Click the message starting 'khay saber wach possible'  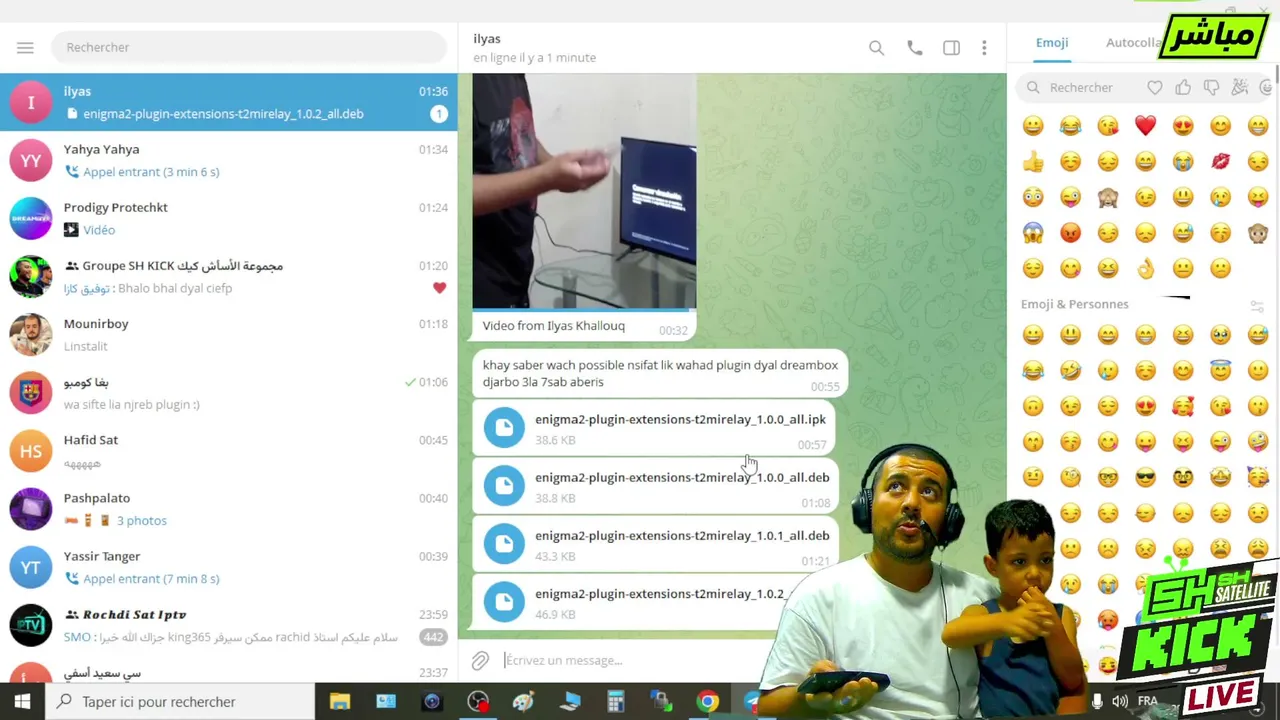660,373
